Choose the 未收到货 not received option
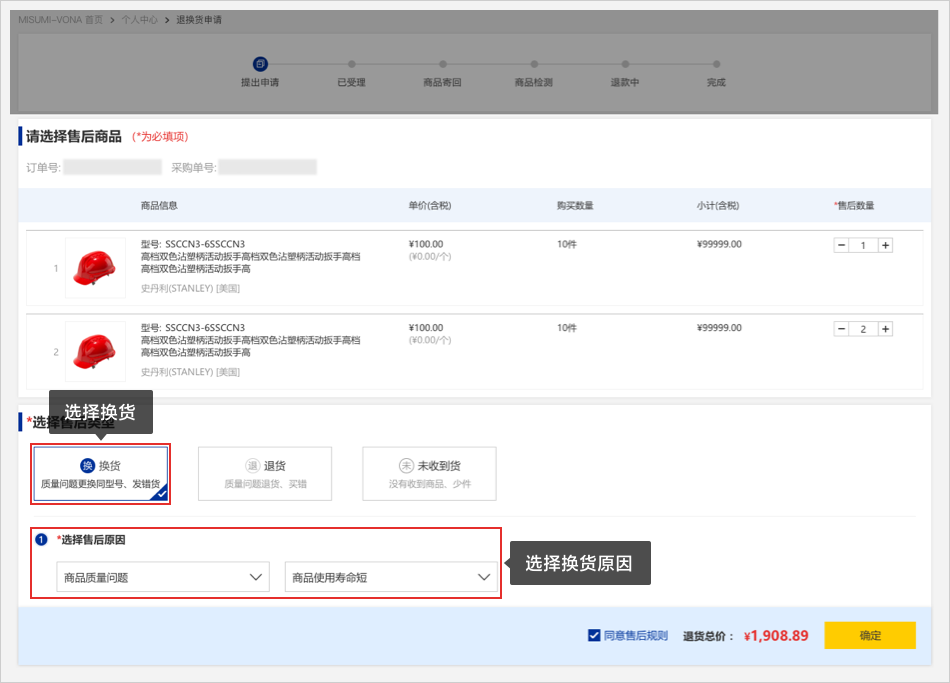Image resolution: width=950 pixels, height=683 pixels. [429, 474]
